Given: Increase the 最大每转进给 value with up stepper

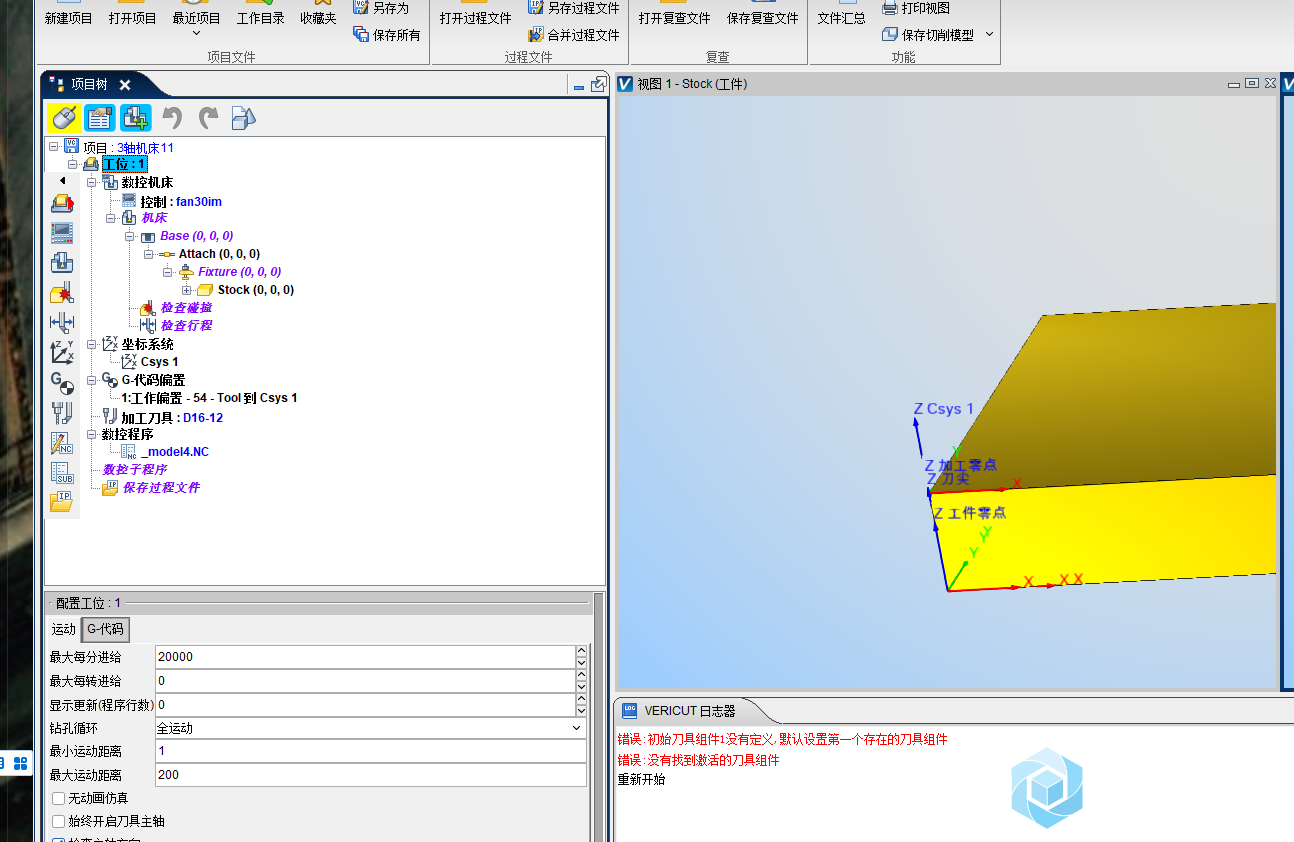Looking at the screenshot, I should click(x=581, y=675).
